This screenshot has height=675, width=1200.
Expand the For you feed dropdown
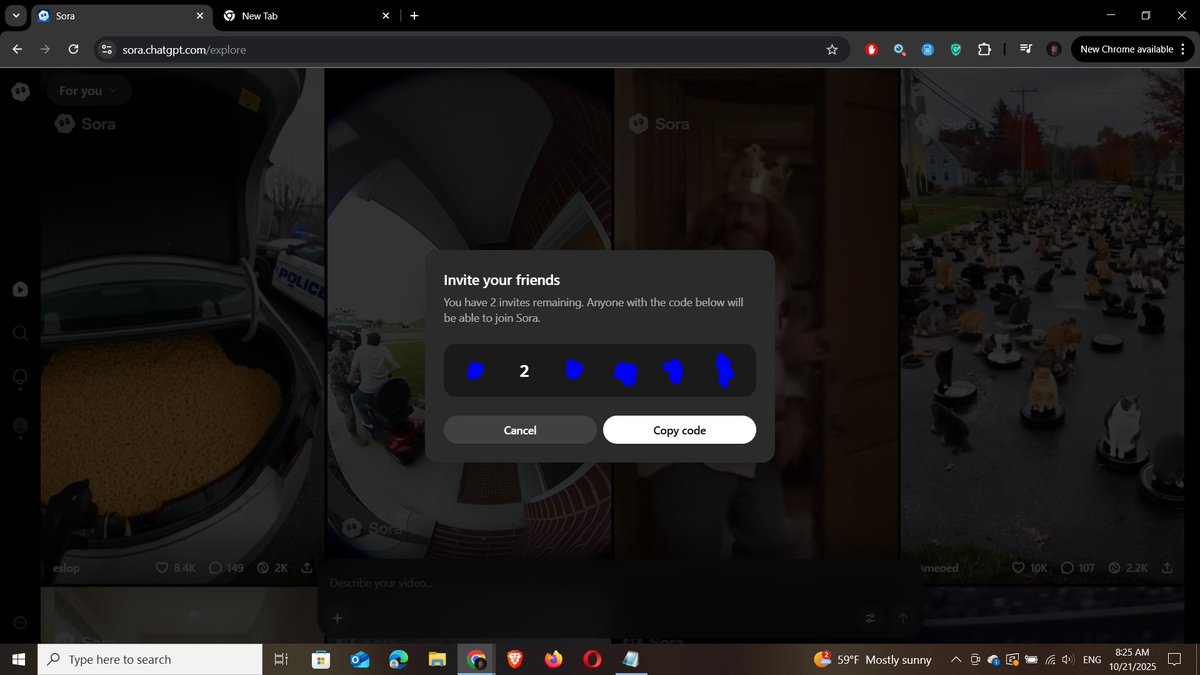click(88, 91)
